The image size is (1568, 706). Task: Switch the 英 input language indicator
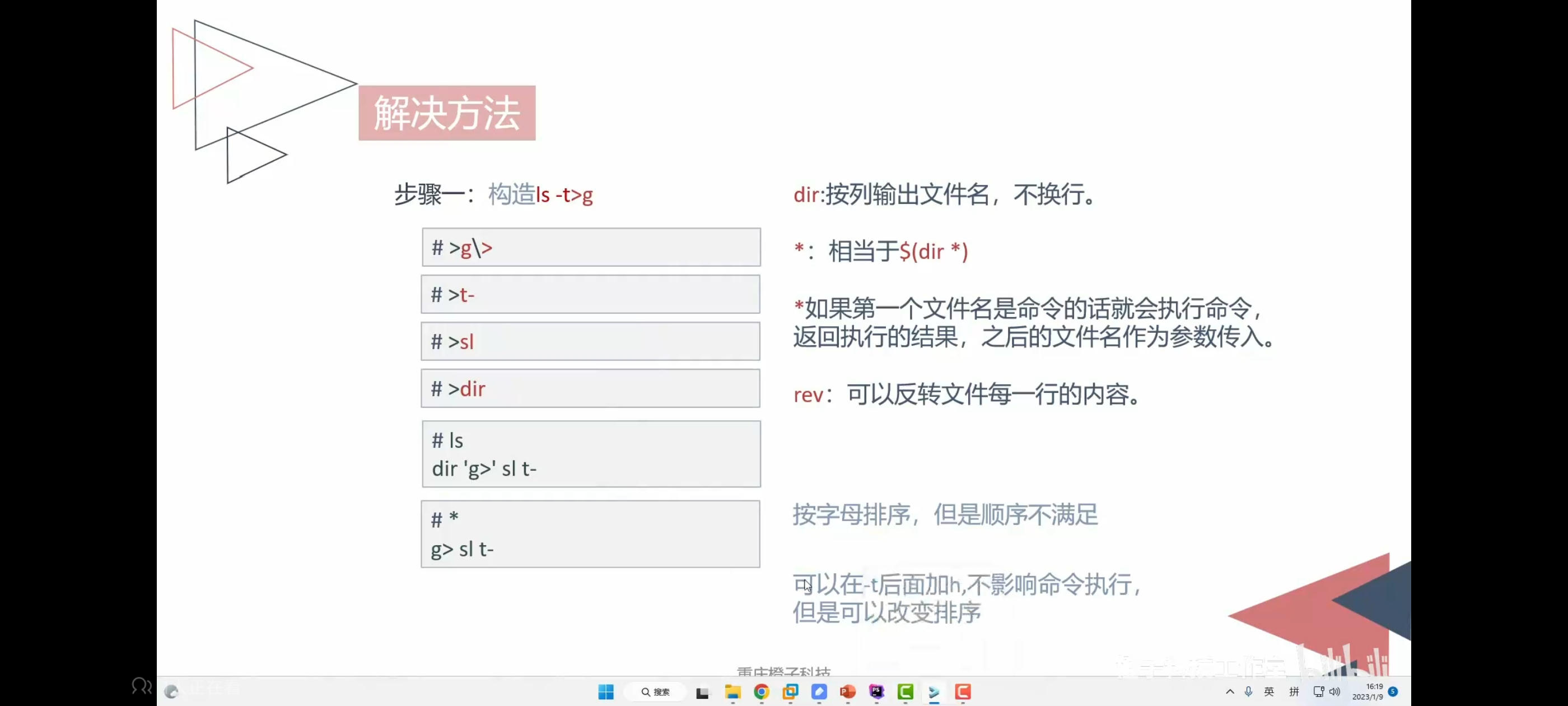1268,691
